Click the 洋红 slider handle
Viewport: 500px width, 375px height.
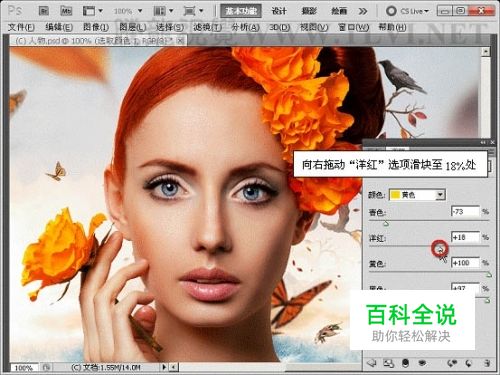(440, 249)
